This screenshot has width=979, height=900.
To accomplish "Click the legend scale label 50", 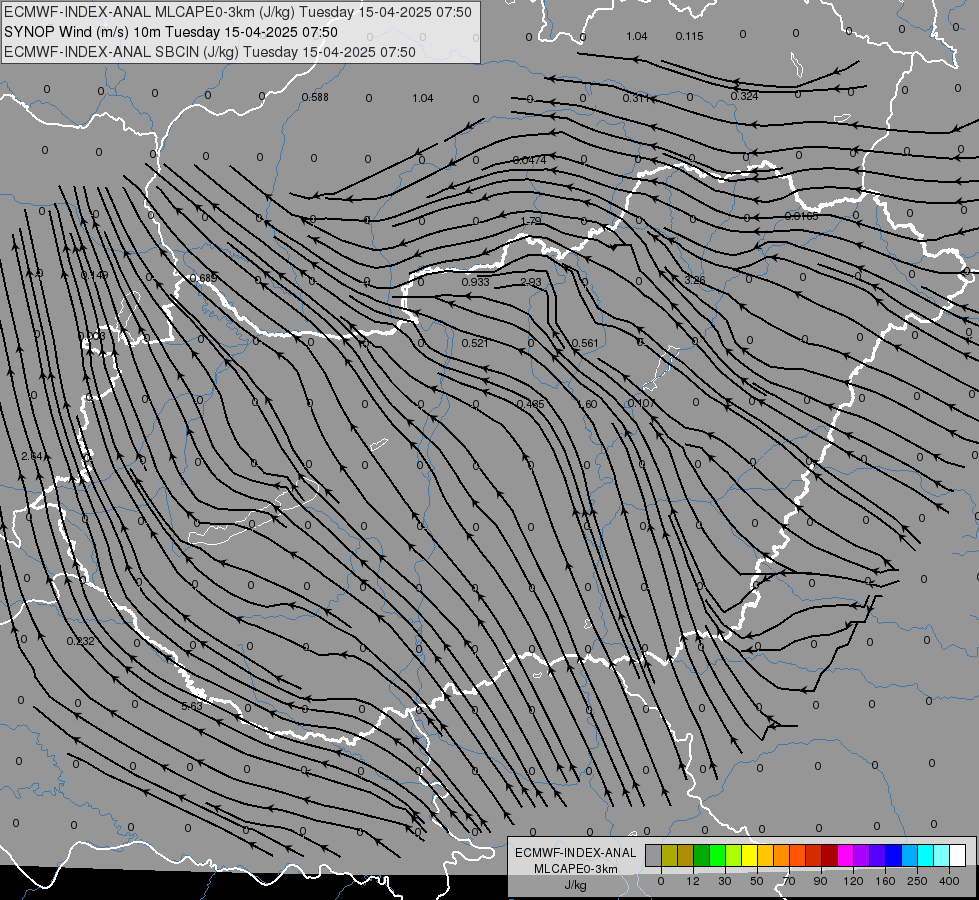I will [x=757, y=881].
